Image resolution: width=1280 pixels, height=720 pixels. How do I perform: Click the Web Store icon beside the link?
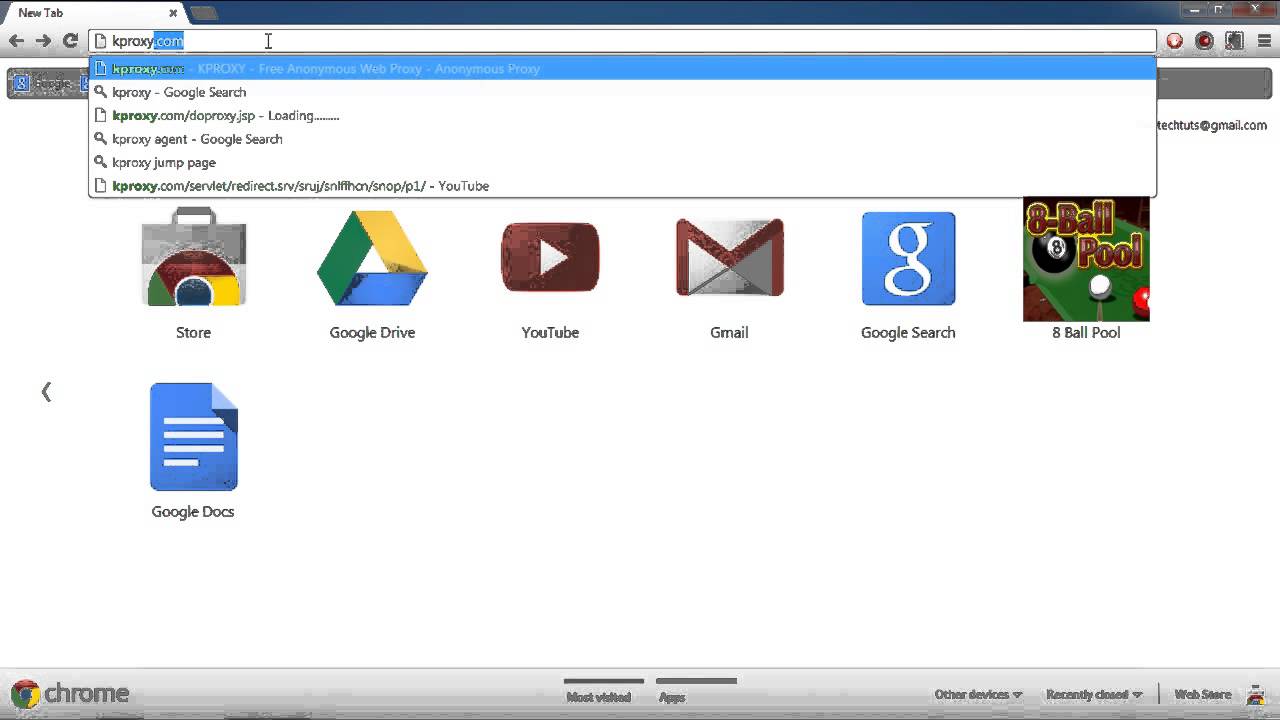1255,694
